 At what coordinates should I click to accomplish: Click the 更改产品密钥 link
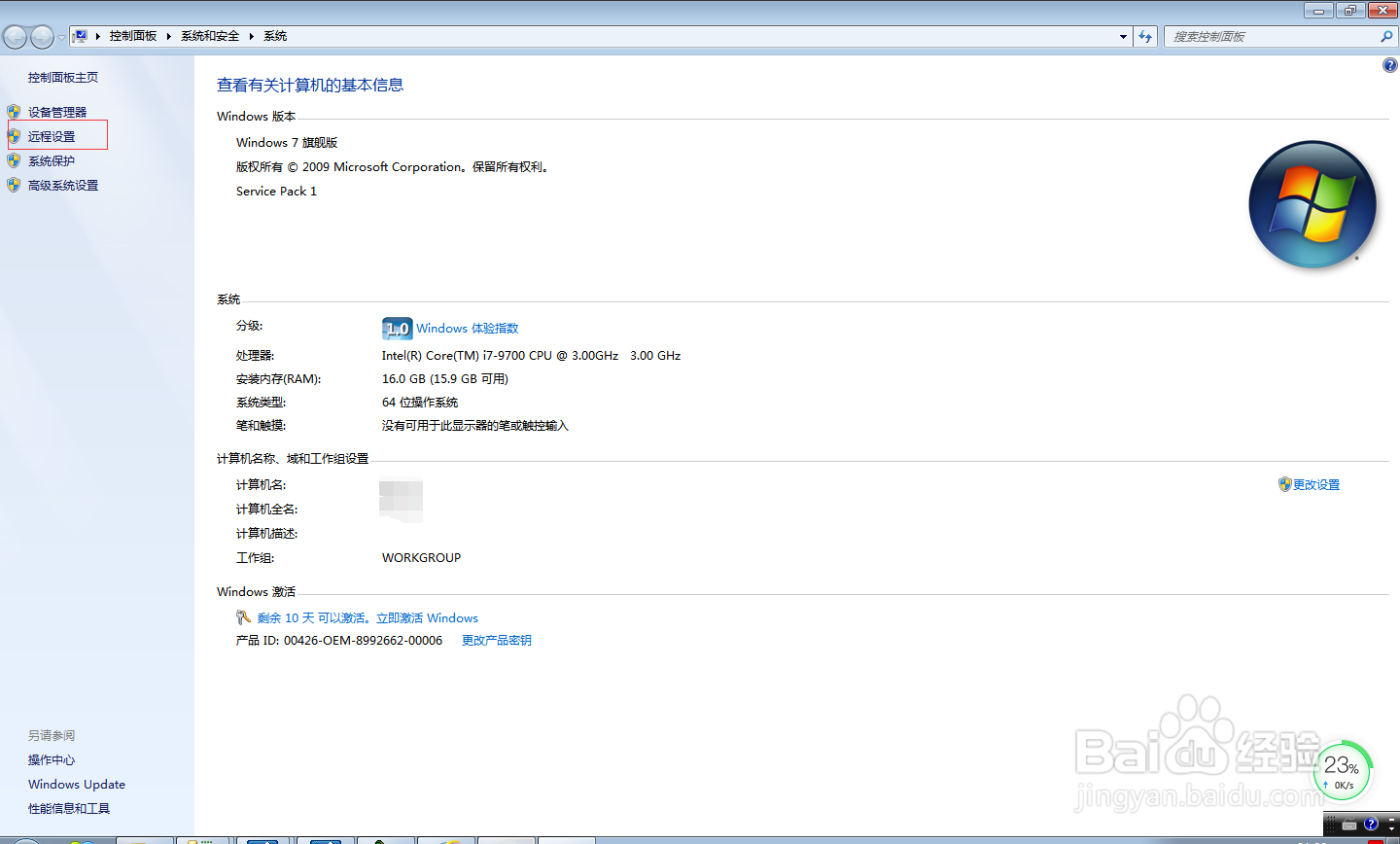(x=497, y=641)
